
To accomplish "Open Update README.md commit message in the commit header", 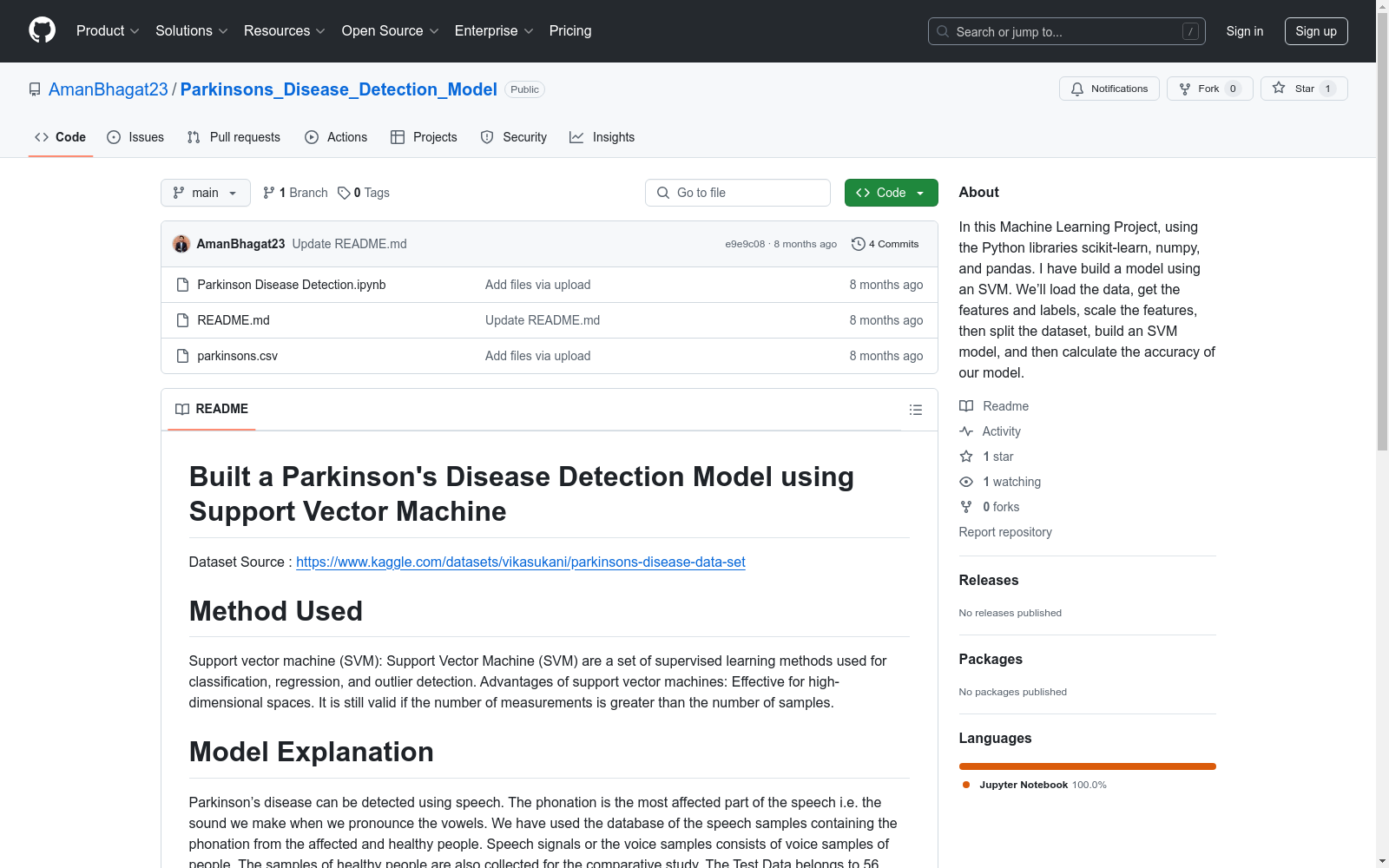I will pyautogui.click(x=349, y=244).
